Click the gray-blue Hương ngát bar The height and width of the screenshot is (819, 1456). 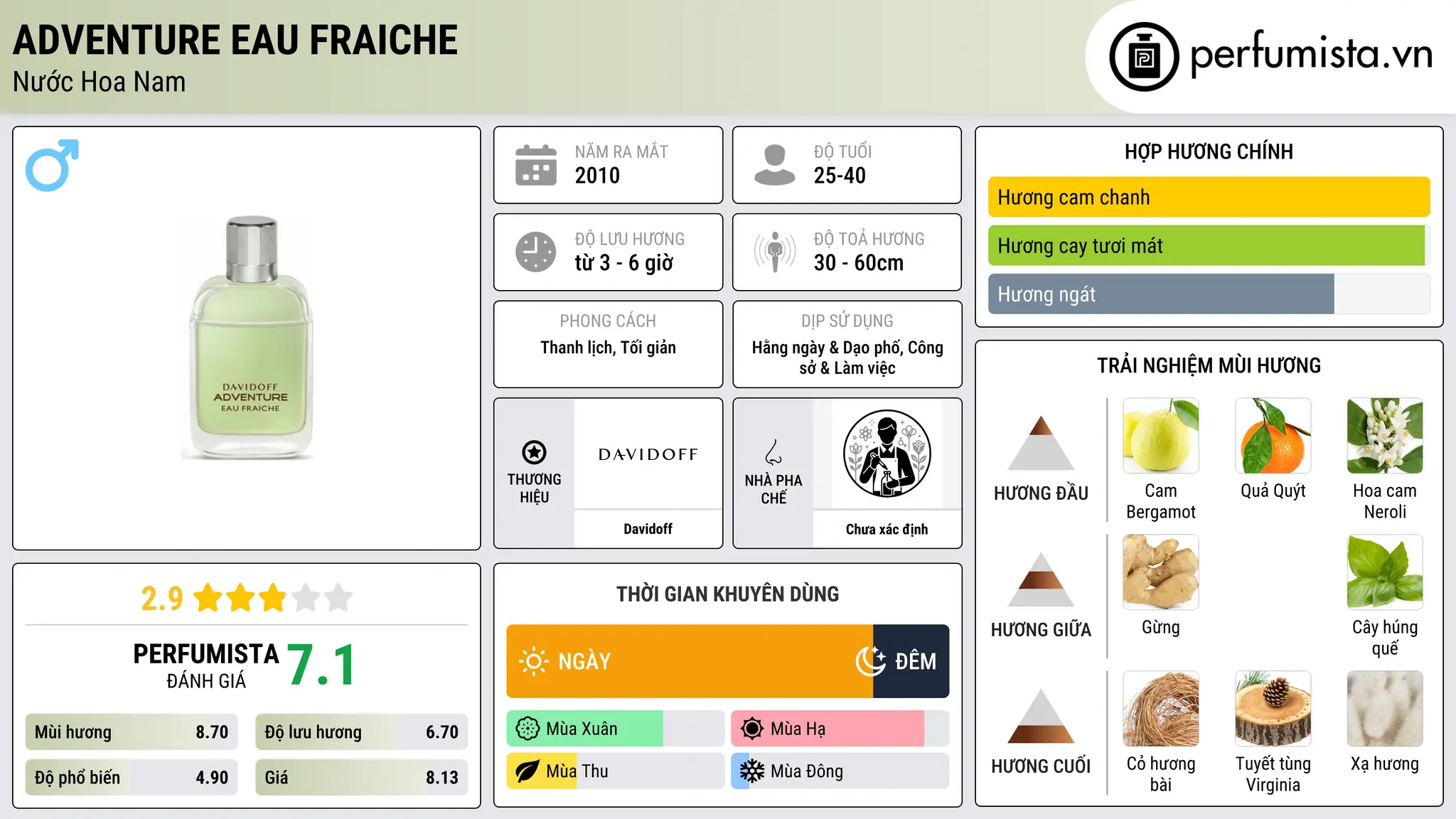point(1161,294)
